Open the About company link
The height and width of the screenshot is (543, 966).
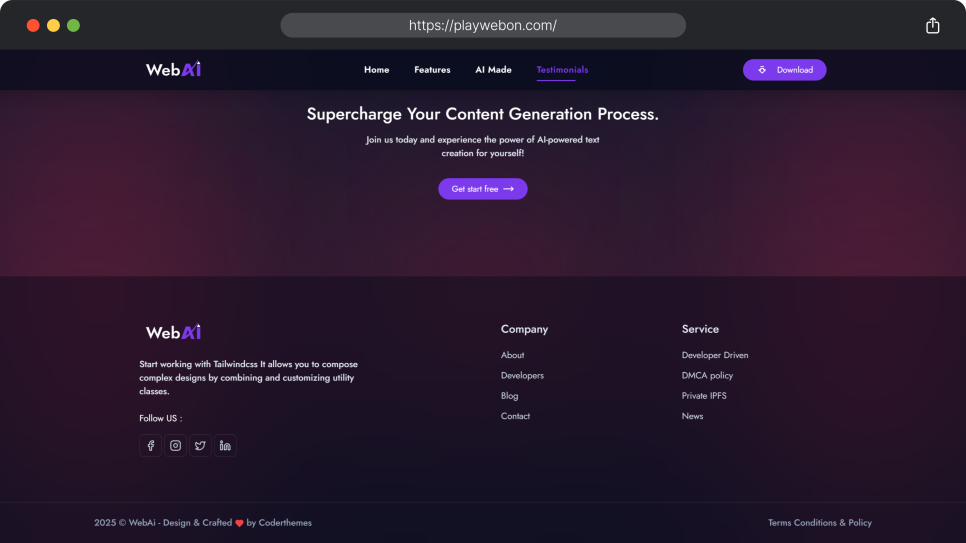[513, 355]
